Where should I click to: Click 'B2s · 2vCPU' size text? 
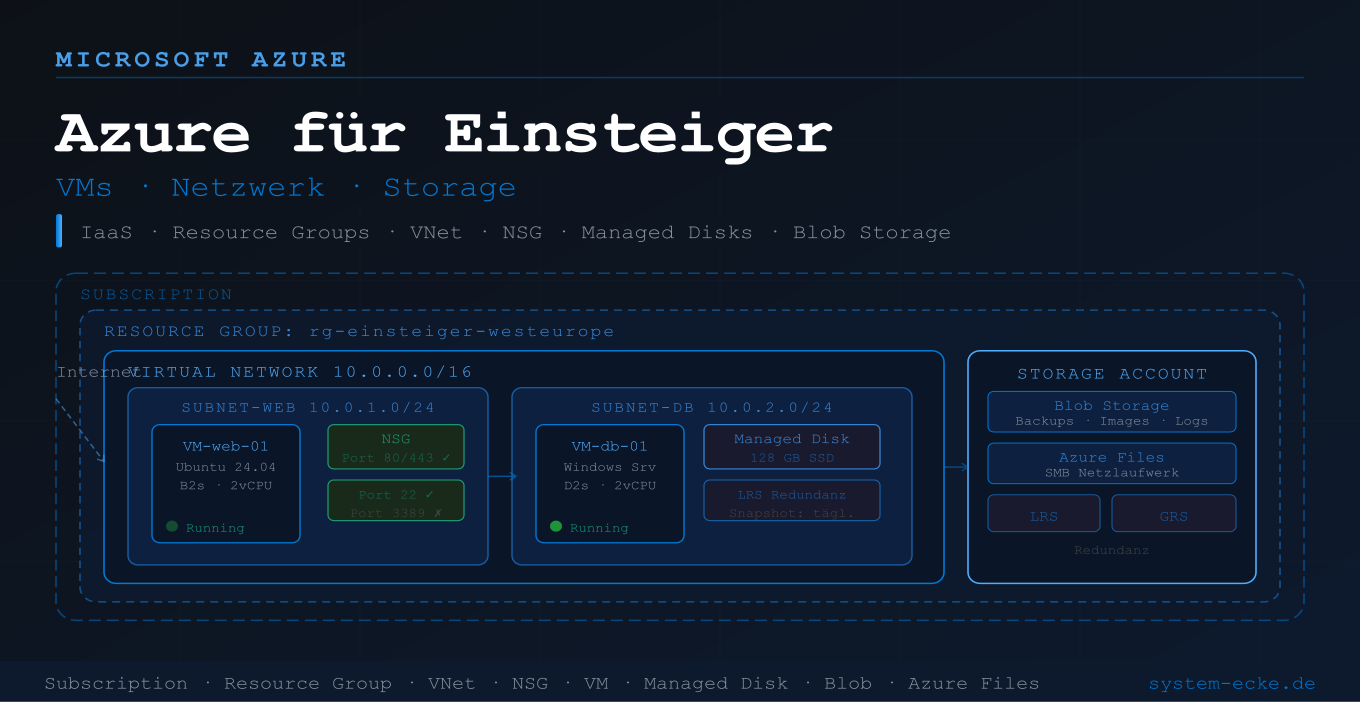[x=226, y=486]
